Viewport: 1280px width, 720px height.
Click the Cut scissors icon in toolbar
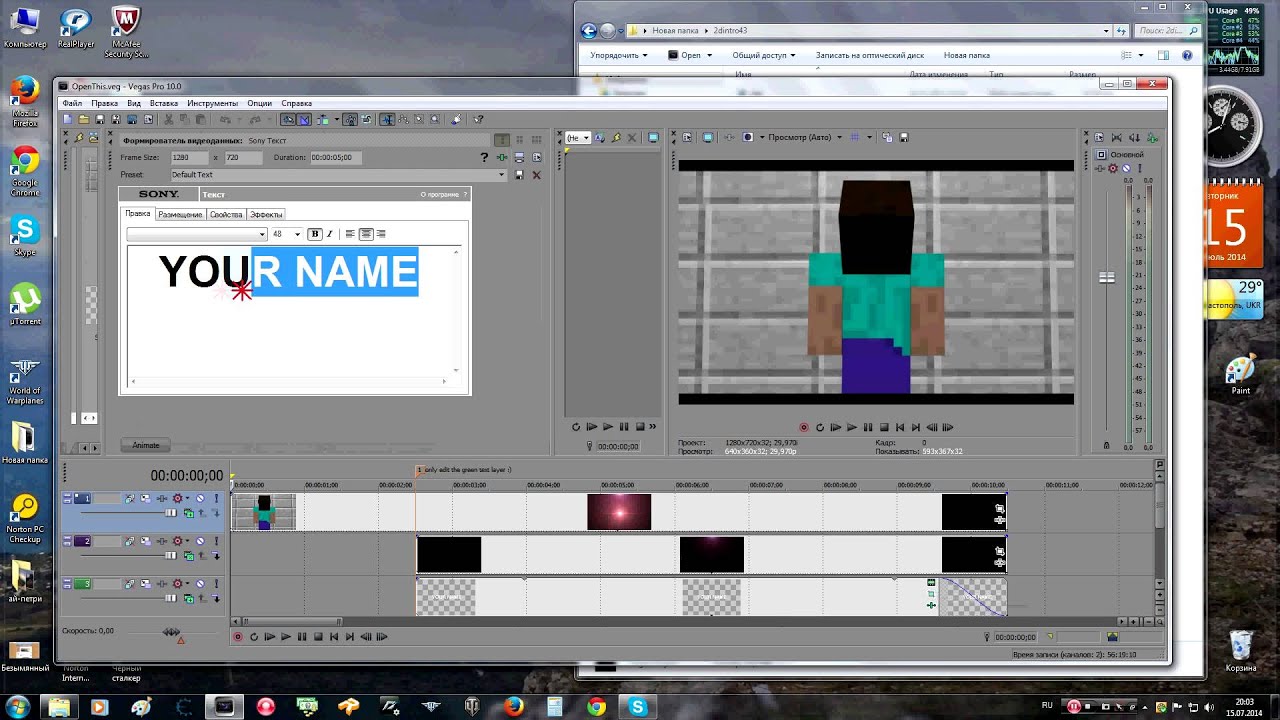coord(169,119)
